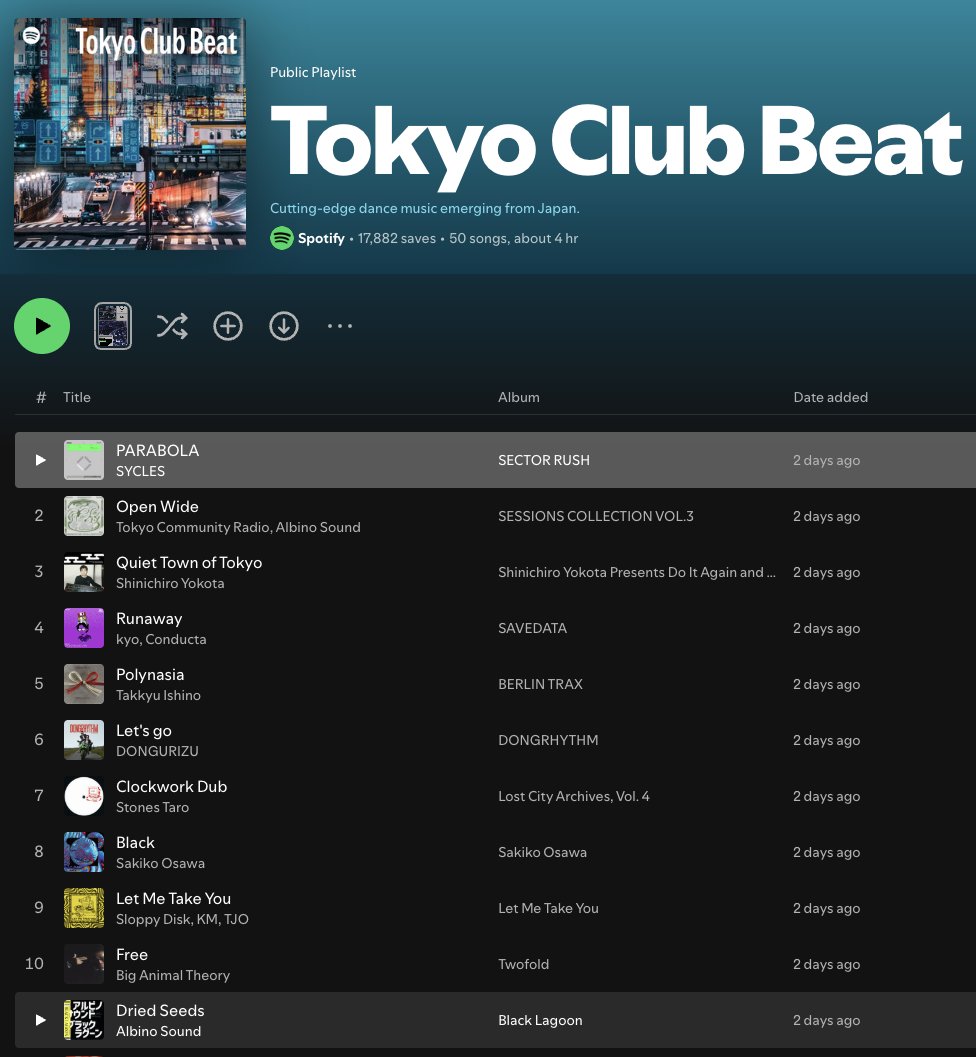Open Let Me Take You album link
The width and height of the screenshot is (976, 1057).
pos(548,907)
